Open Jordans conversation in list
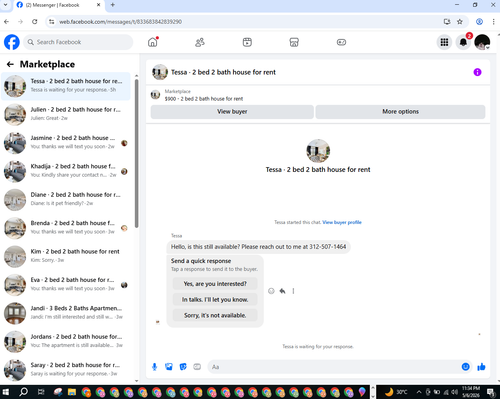Screen dimensions: 500x399 click(x=66, y=341)
